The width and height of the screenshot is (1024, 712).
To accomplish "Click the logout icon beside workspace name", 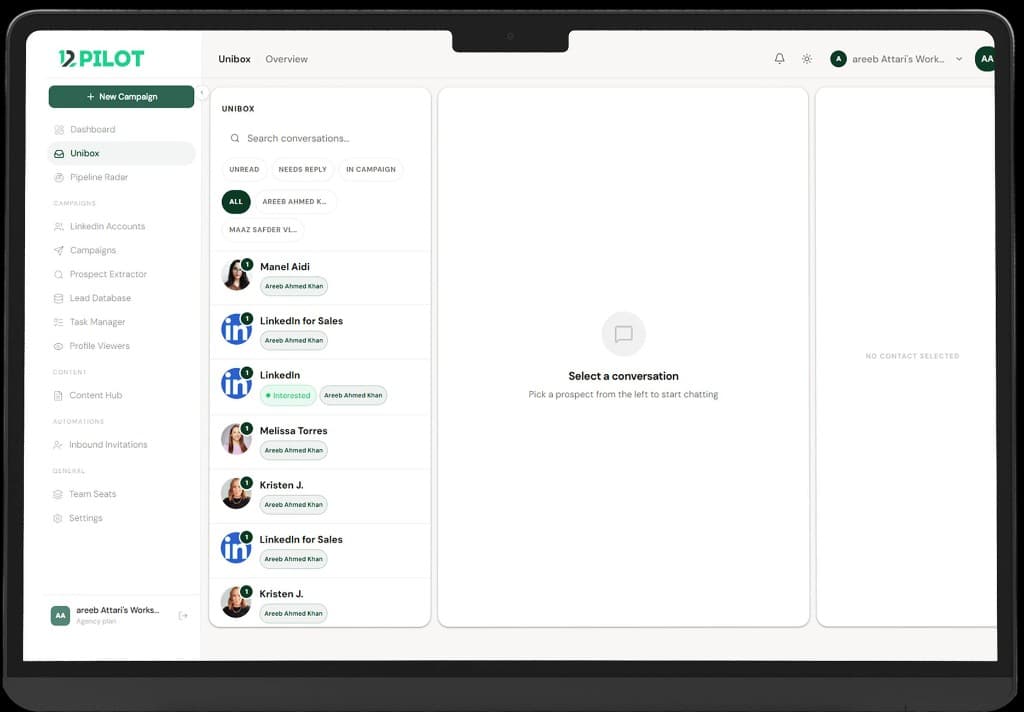I will click(x=183, y=615).
